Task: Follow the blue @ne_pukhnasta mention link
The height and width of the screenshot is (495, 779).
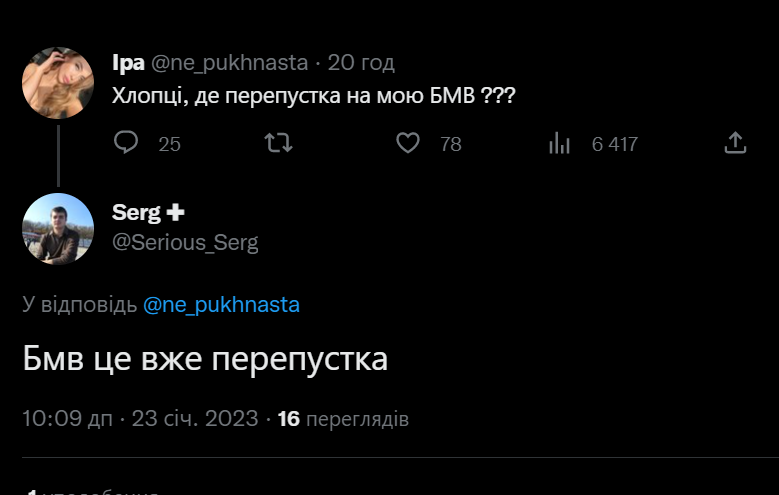Action: pos(221,305)
